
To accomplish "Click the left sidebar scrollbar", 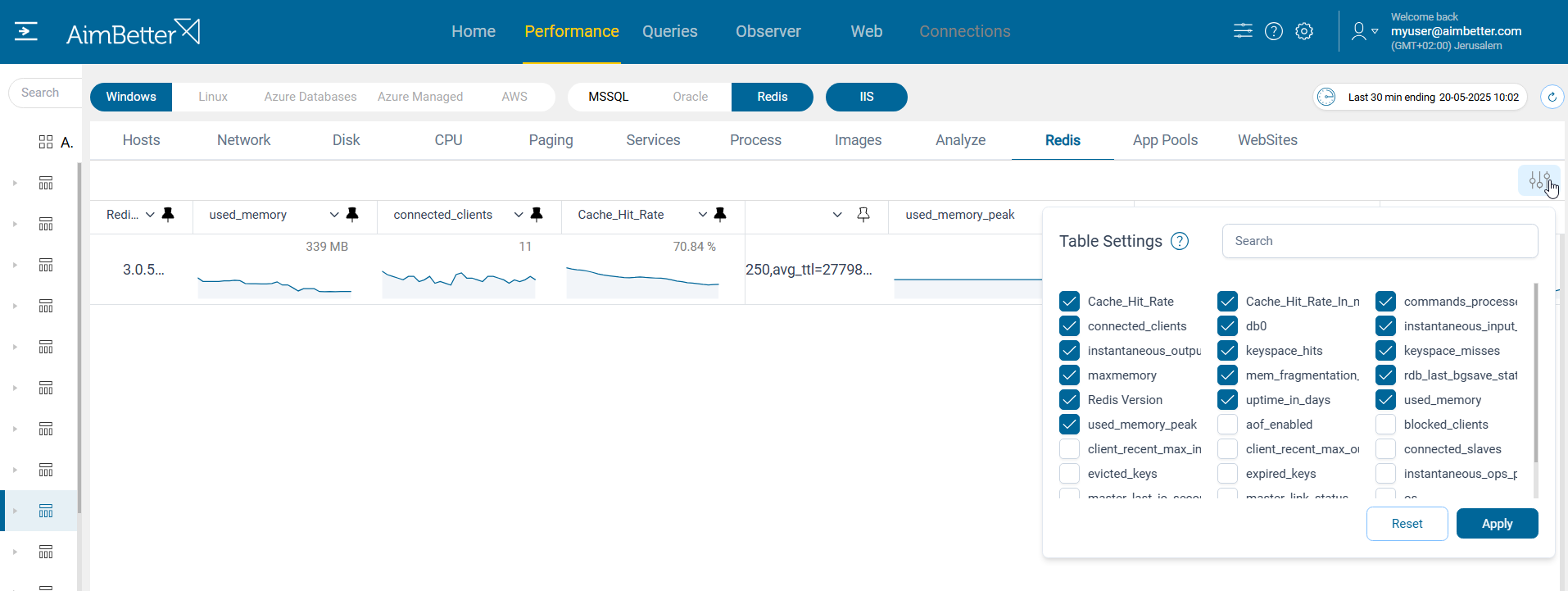I will coord(79,338).
